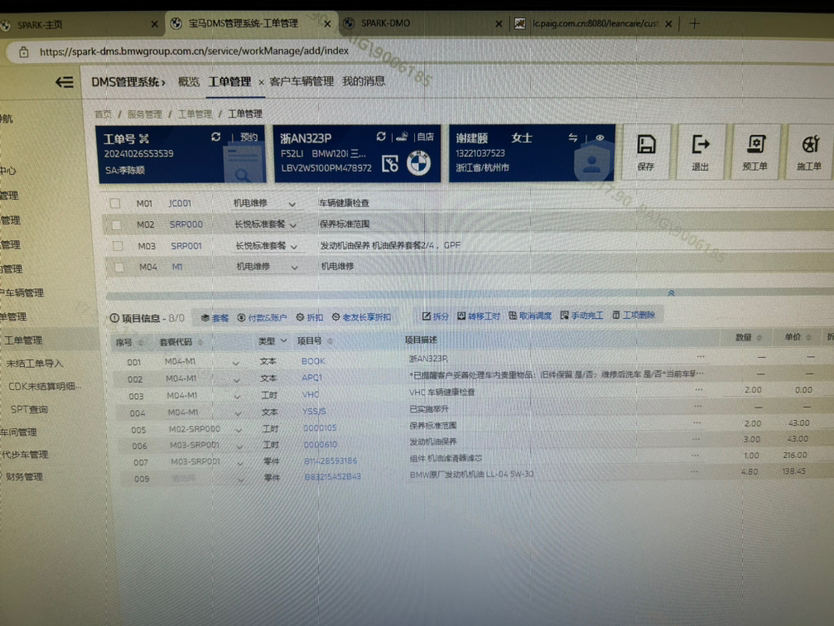Open item link 0000105 in row 005

[x=320, y=428]
